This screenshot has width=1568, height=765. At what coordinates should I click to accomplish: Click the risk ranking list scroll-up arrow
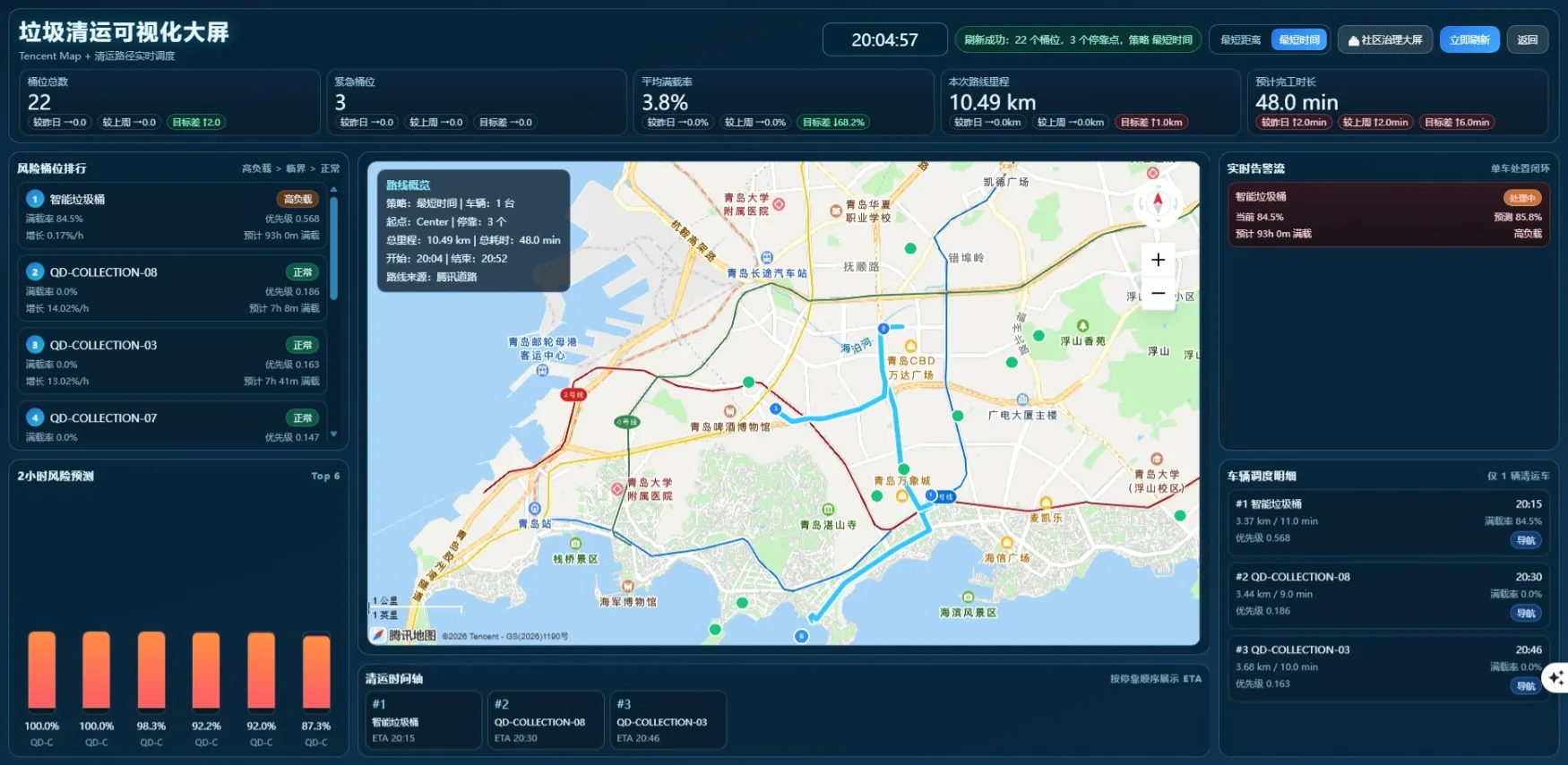pos(333,189)
